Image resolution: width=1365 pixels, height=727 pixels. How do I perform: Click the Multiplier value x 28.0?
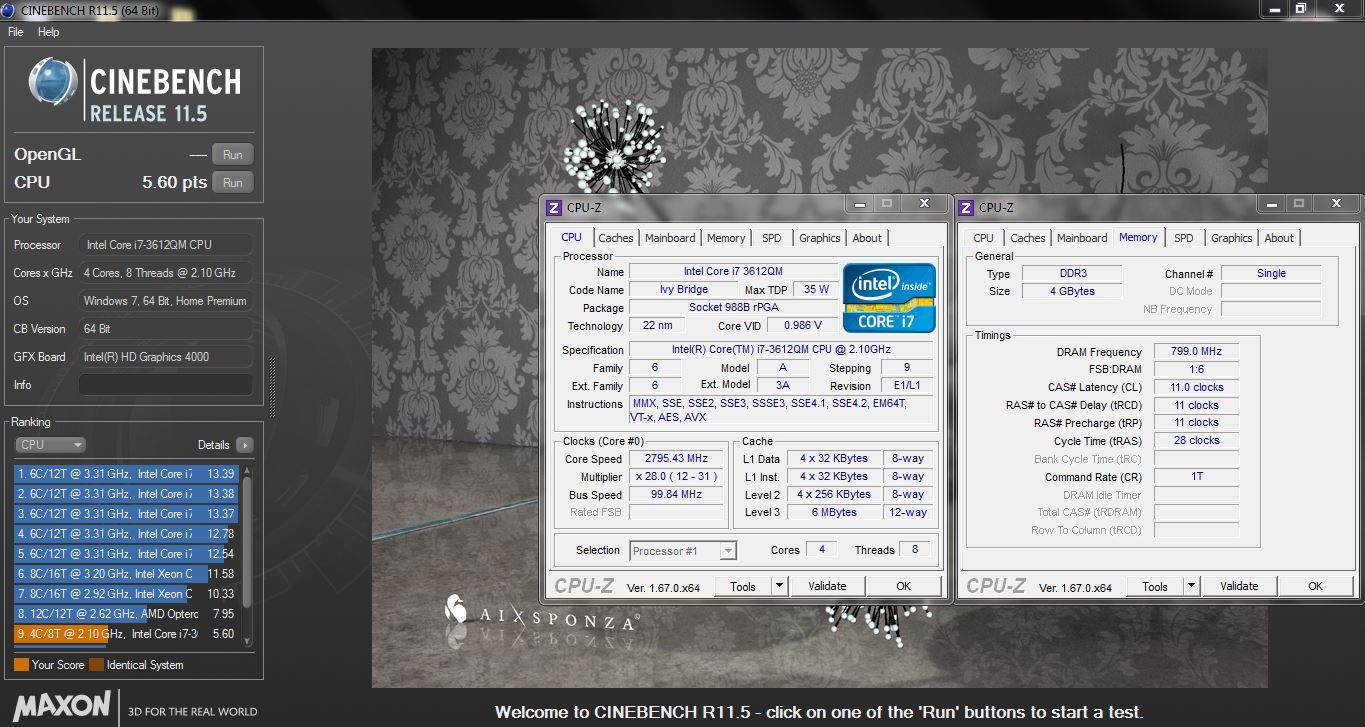[x=677, y=477]
